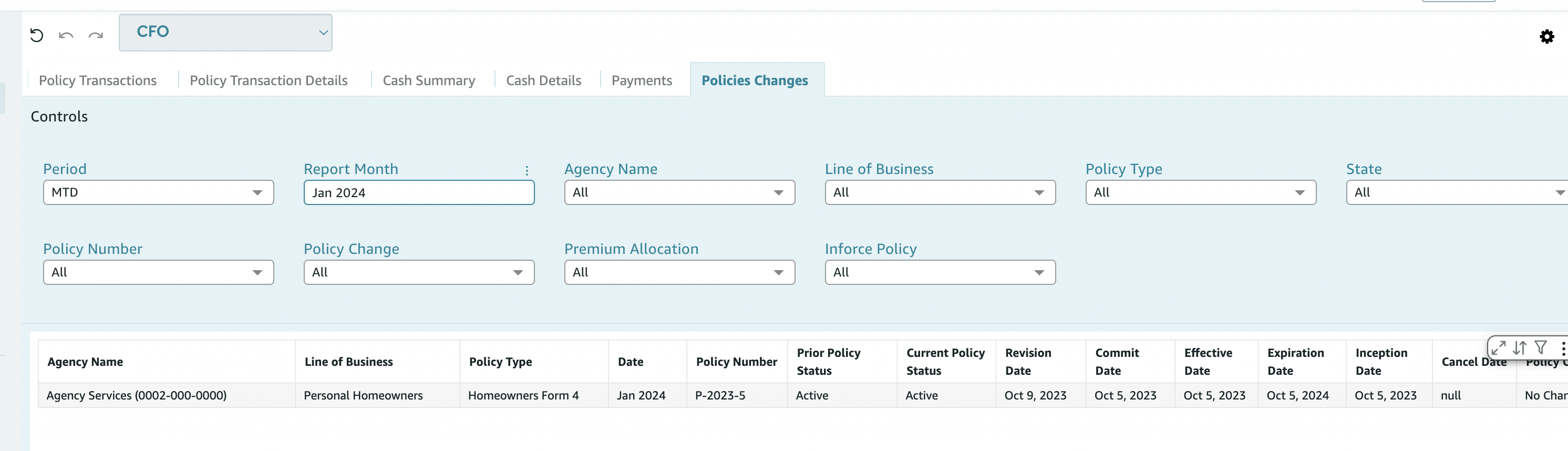Click the reset icon in the toolbar
Screen dimensions: 1568x451
37,35
